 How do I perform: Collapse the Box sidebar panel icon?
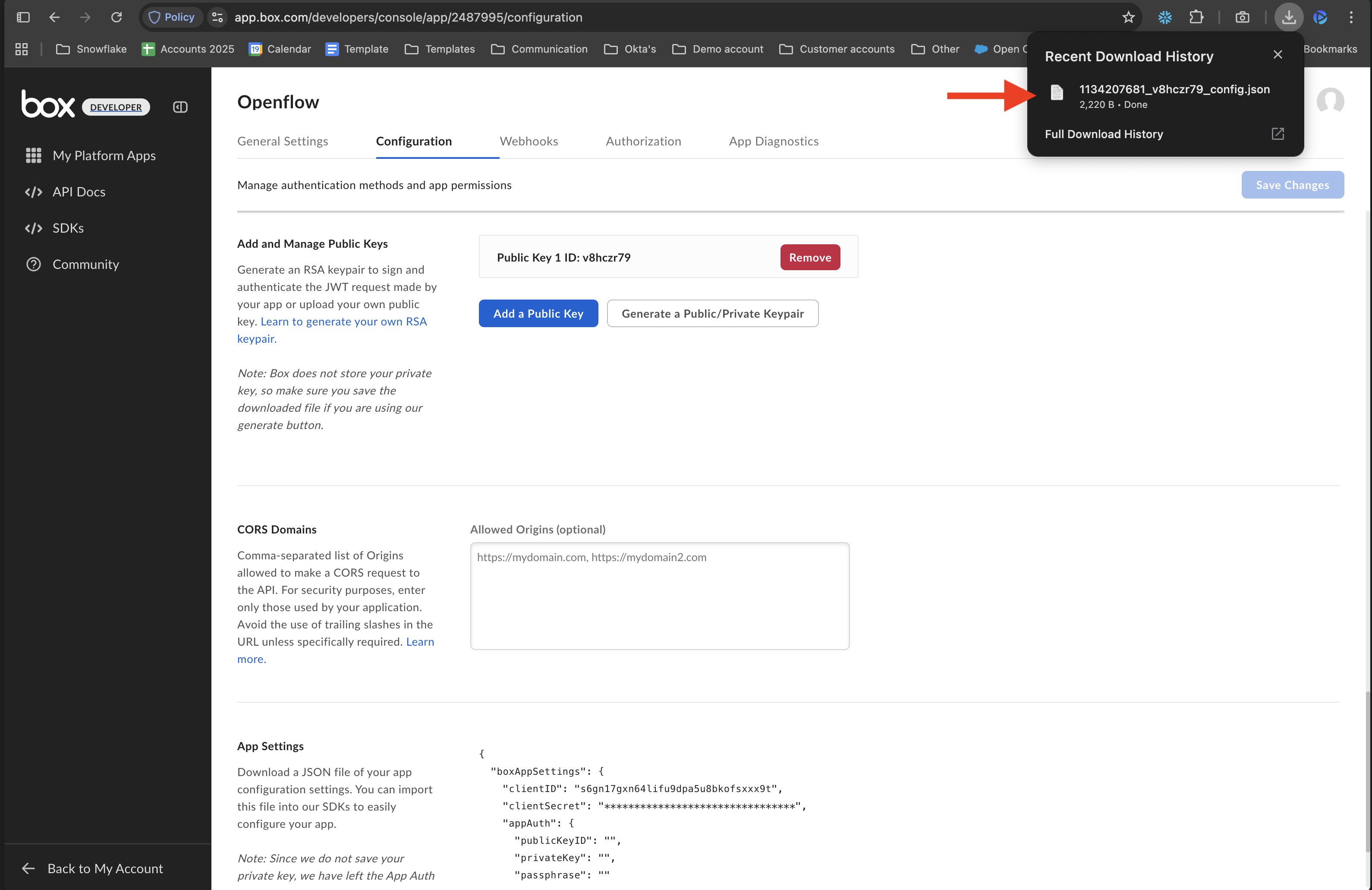[x=180, y=107]
